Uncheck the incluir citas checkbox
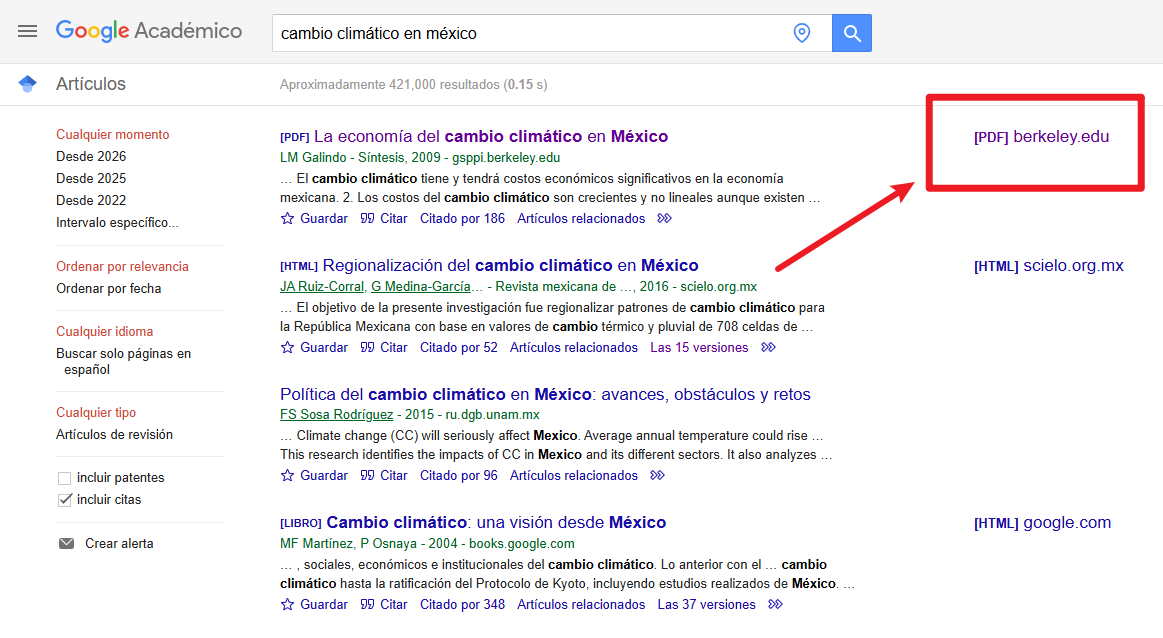1163x638 pixels. tap(65, 500)
